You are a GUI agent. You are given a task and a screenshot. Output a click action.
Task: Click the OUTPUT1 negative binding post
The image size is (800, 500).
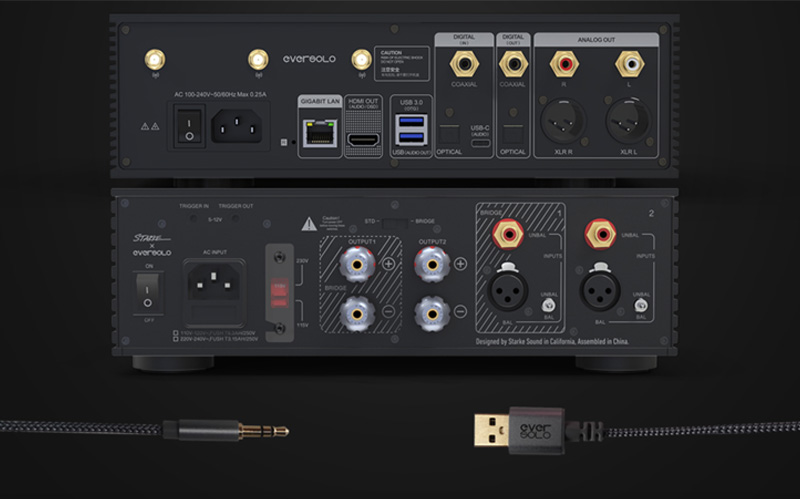click(357, 314)
